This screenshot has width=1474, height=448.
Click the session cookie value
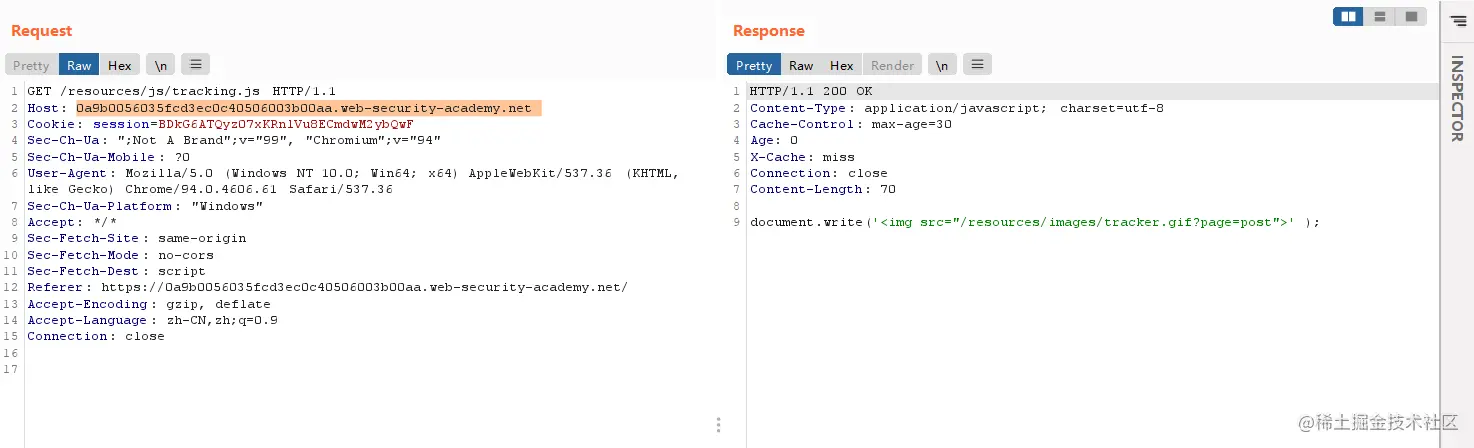[287, 124]
